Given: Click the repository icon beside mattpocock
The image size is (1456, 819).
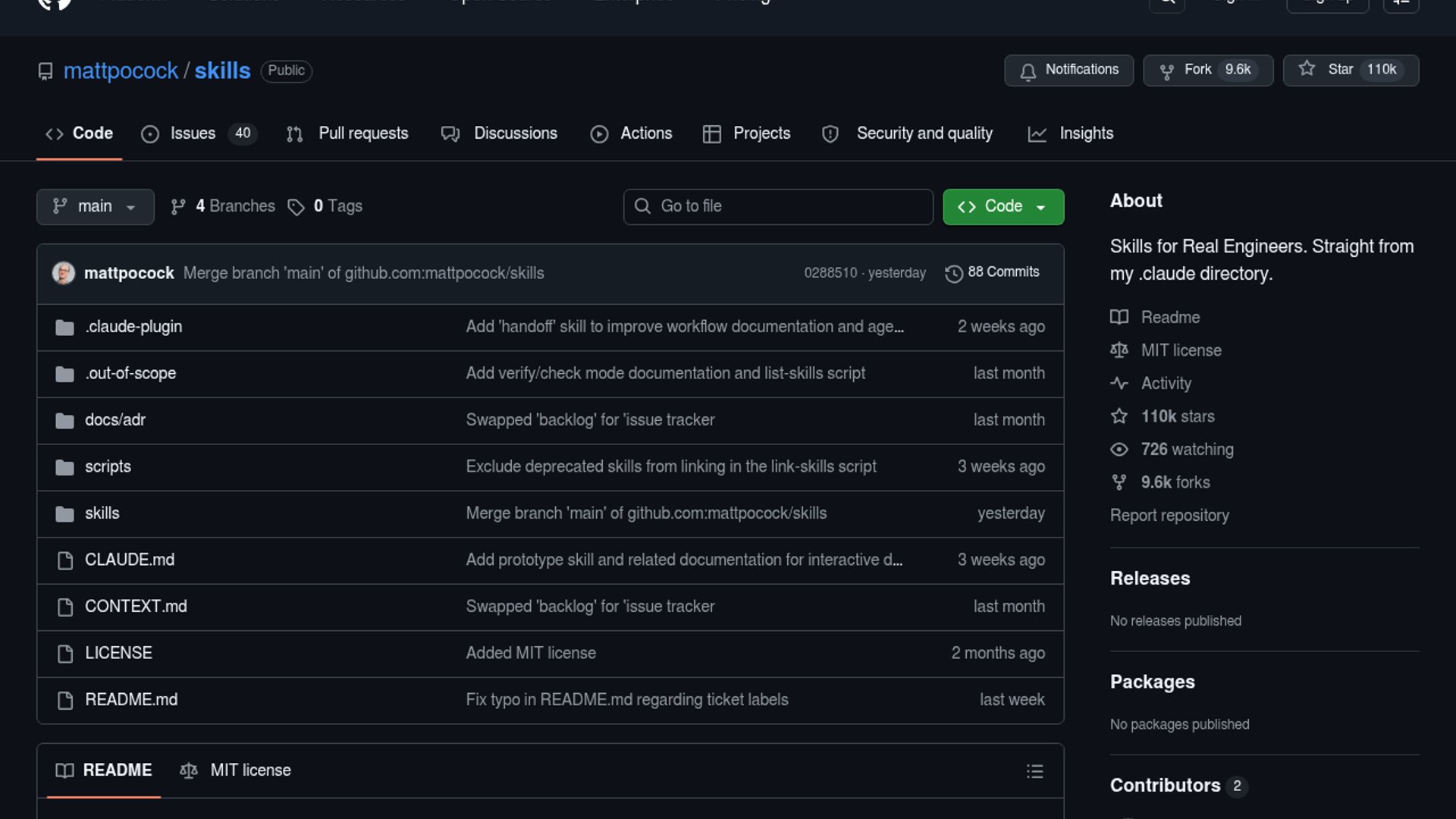Looking at the screenshot, I should tap(45, 71).
